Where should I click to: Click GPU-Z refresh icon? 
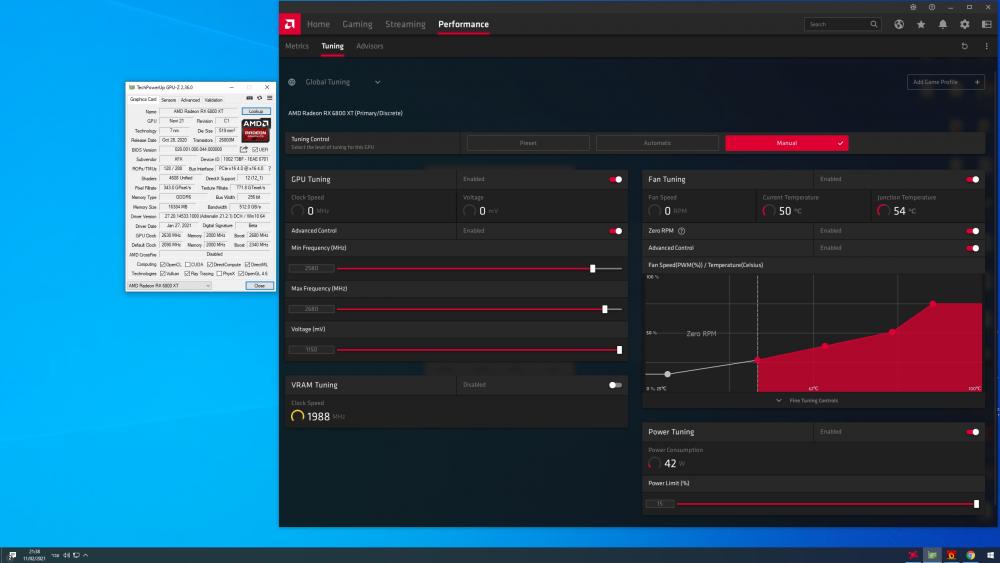pos(260,98)
